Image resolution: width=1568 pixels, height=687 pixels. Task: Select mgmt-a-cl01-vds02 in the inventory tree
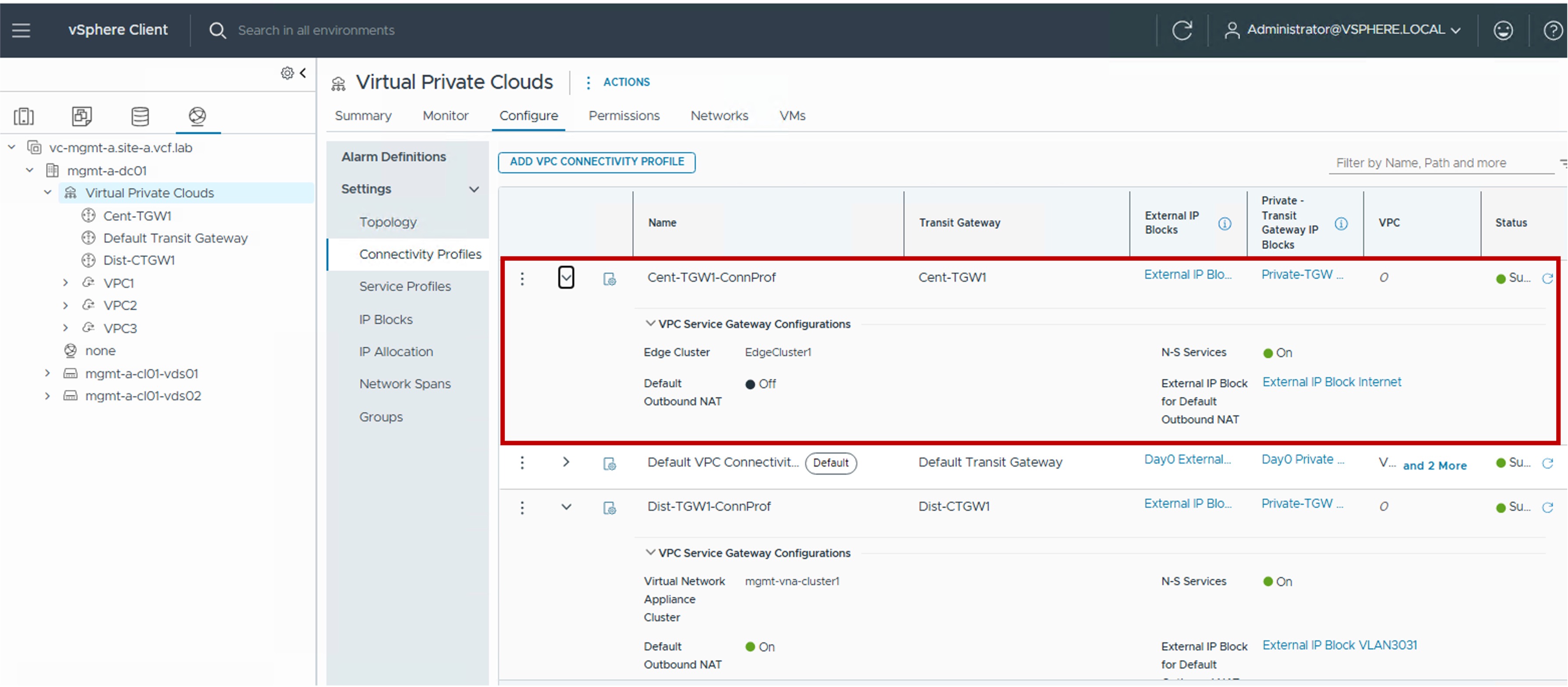point(142,396)
